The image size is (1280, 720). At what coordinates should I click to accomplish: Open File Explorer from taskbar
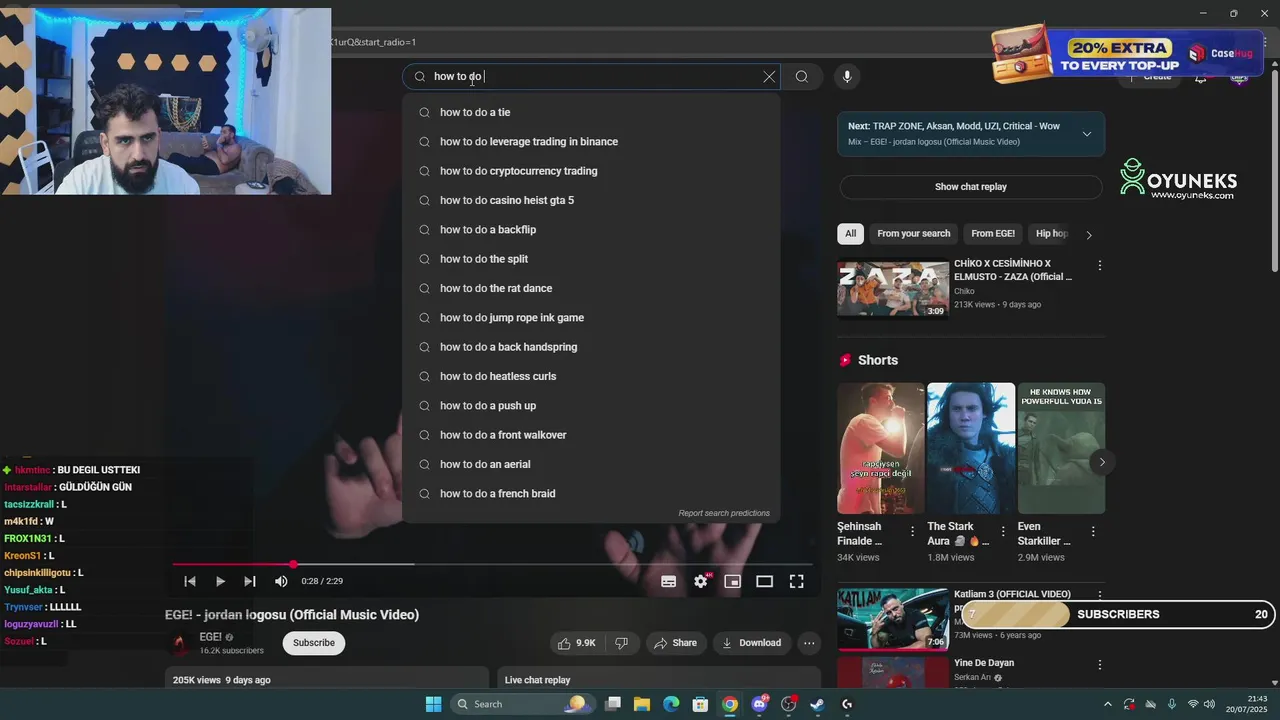pos(642,704)
